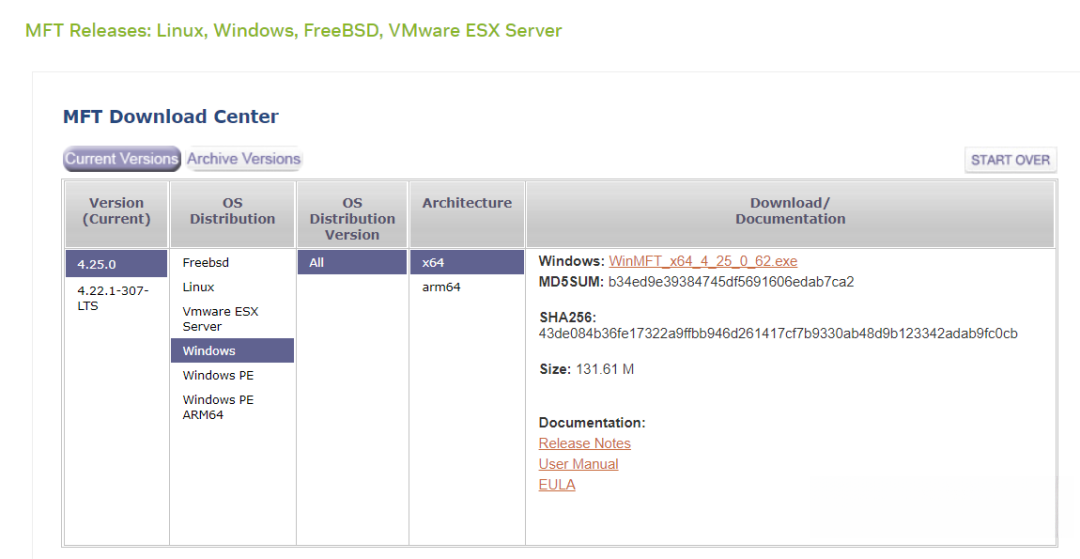Open the Archive Versions tab
The height and width of the screenshot is (559, 1080).
(244, 159)
